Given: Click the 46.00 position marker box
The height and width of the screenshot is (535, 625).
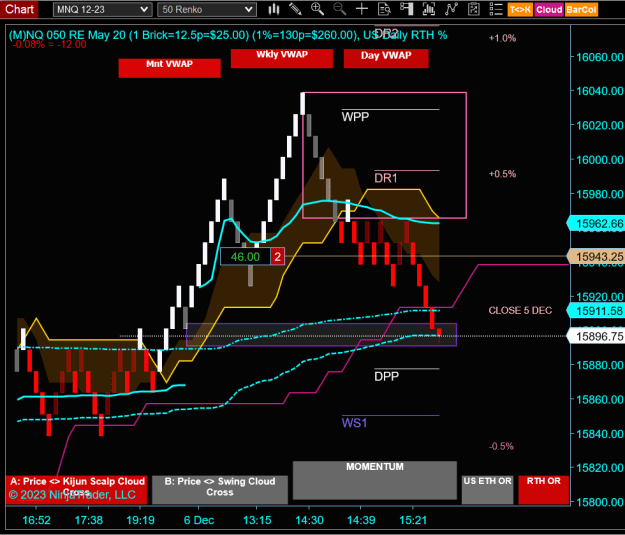Looking at the screenshot, I should point(245,256).
